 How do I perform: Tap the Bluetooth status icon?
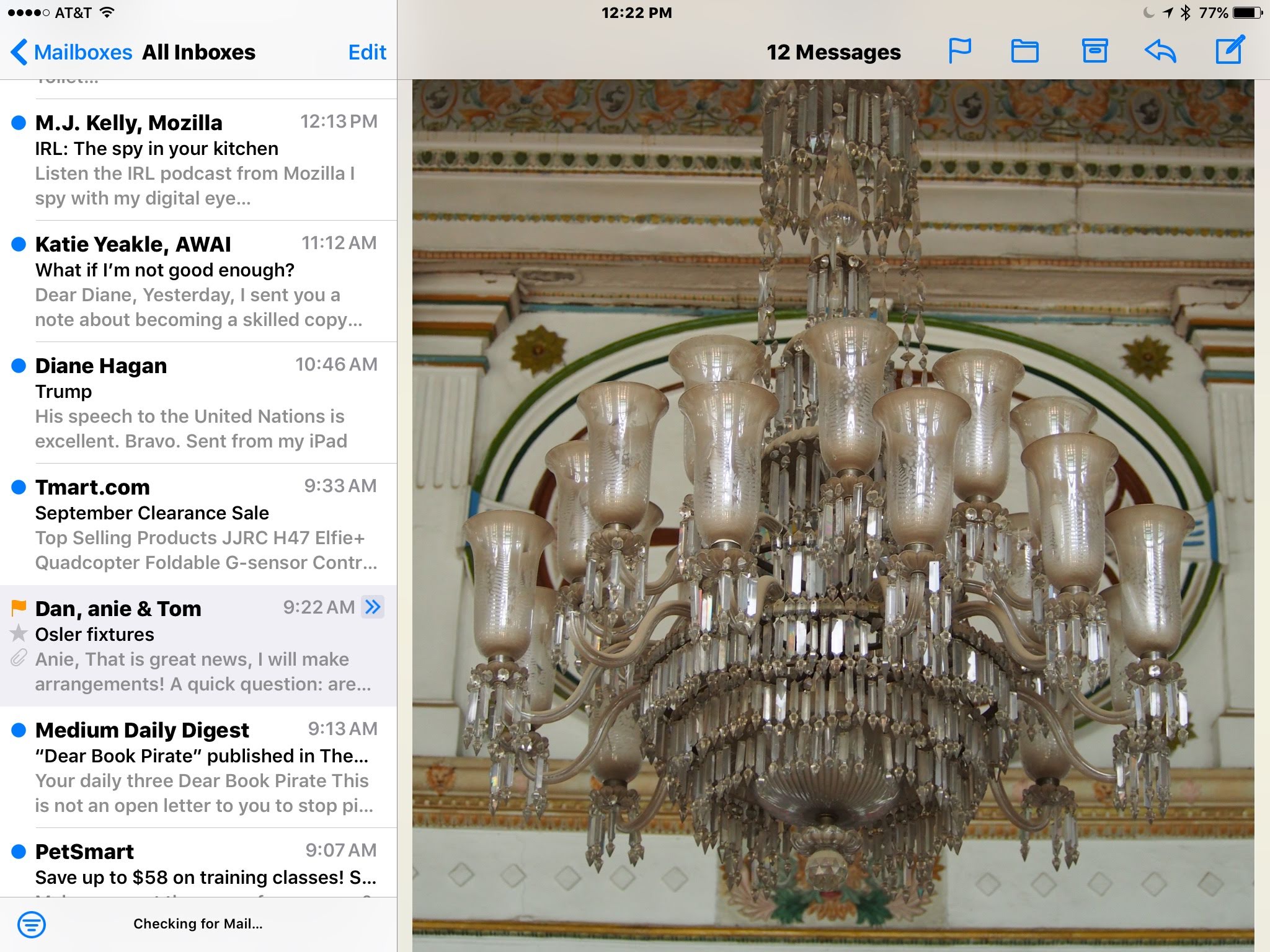(x=1186, y=12)
